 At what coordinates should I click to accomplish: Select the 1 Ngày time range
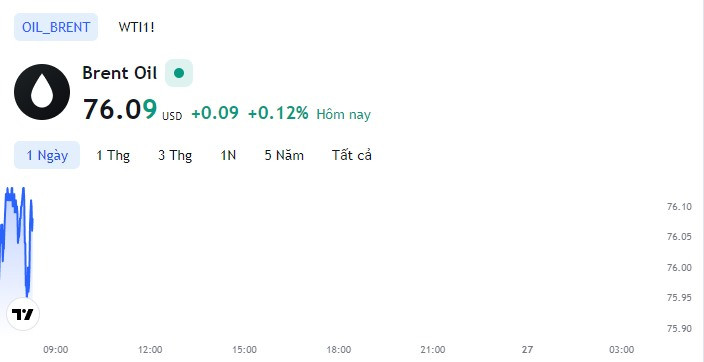[x=47, y=155]
